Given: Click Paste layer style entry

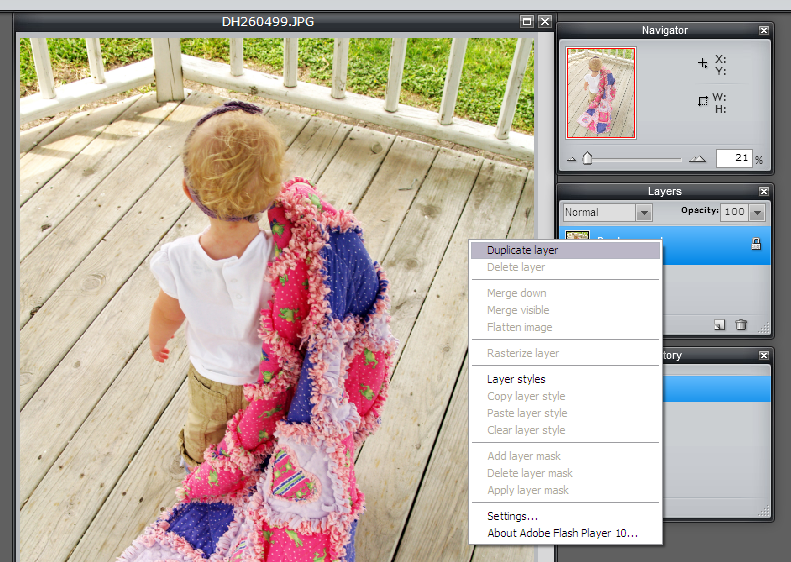Looking at the screenshot, I should click(565, 413).
